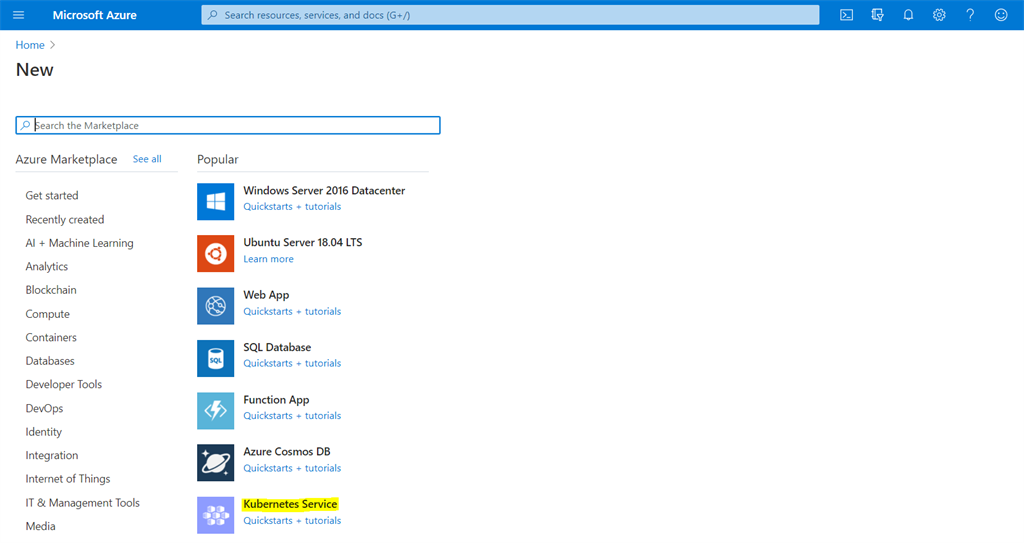Open the Web App title
This screenshot has height=543, width=1024.
[x=266, y=295]
